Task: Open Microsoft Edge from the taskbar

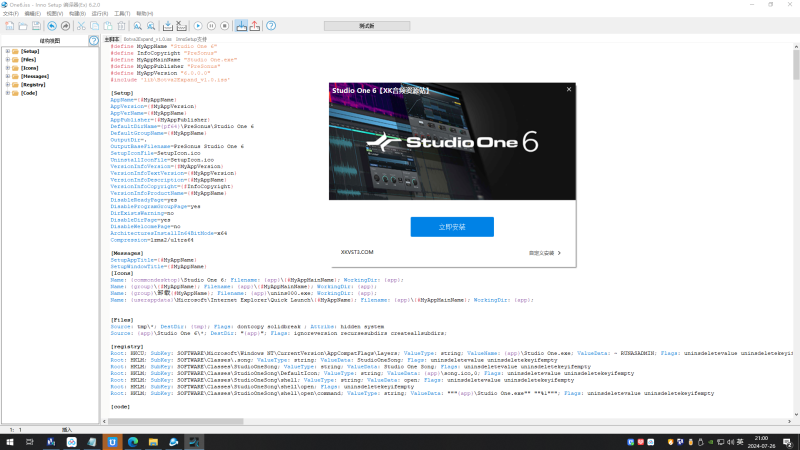Action: click(x=133, y=442)
